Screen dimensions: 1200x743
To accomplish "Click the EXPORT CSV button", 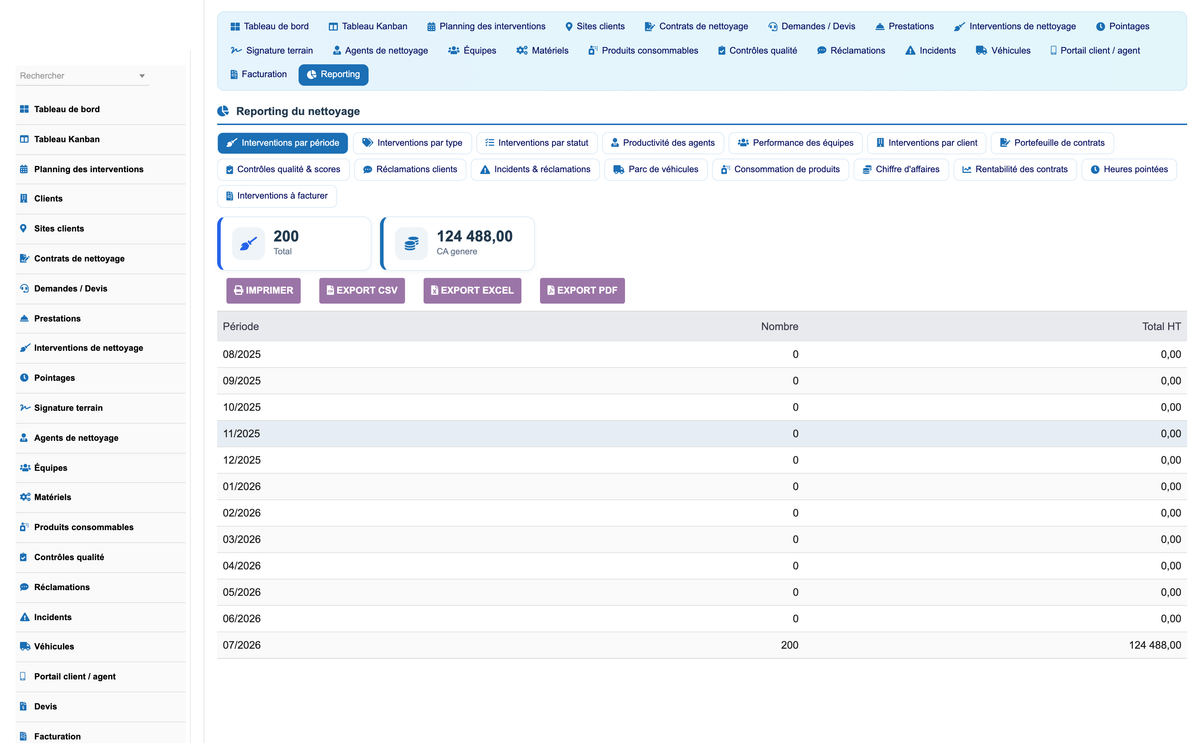I will 362,290.
